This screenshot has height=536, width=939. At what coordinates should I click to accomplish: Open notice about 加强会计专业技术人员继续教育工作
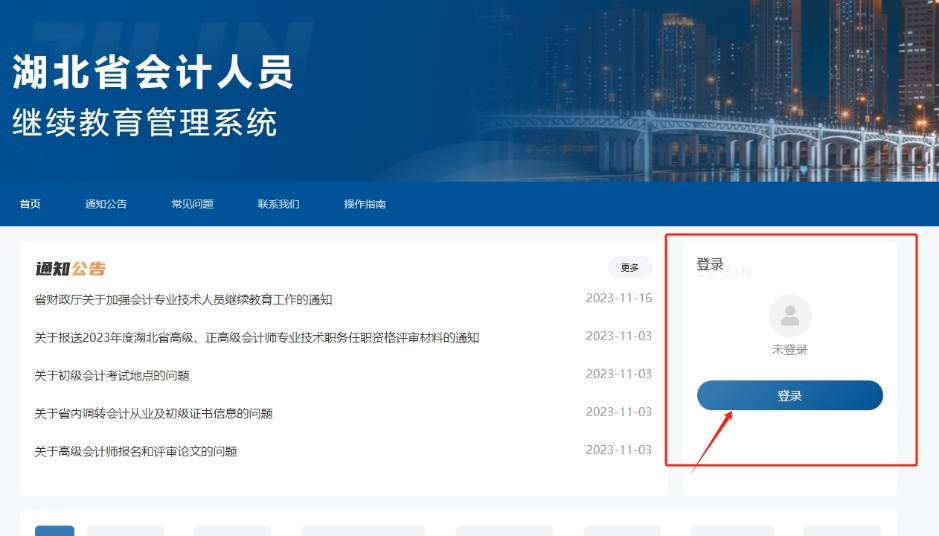click(x=183, y=299)
